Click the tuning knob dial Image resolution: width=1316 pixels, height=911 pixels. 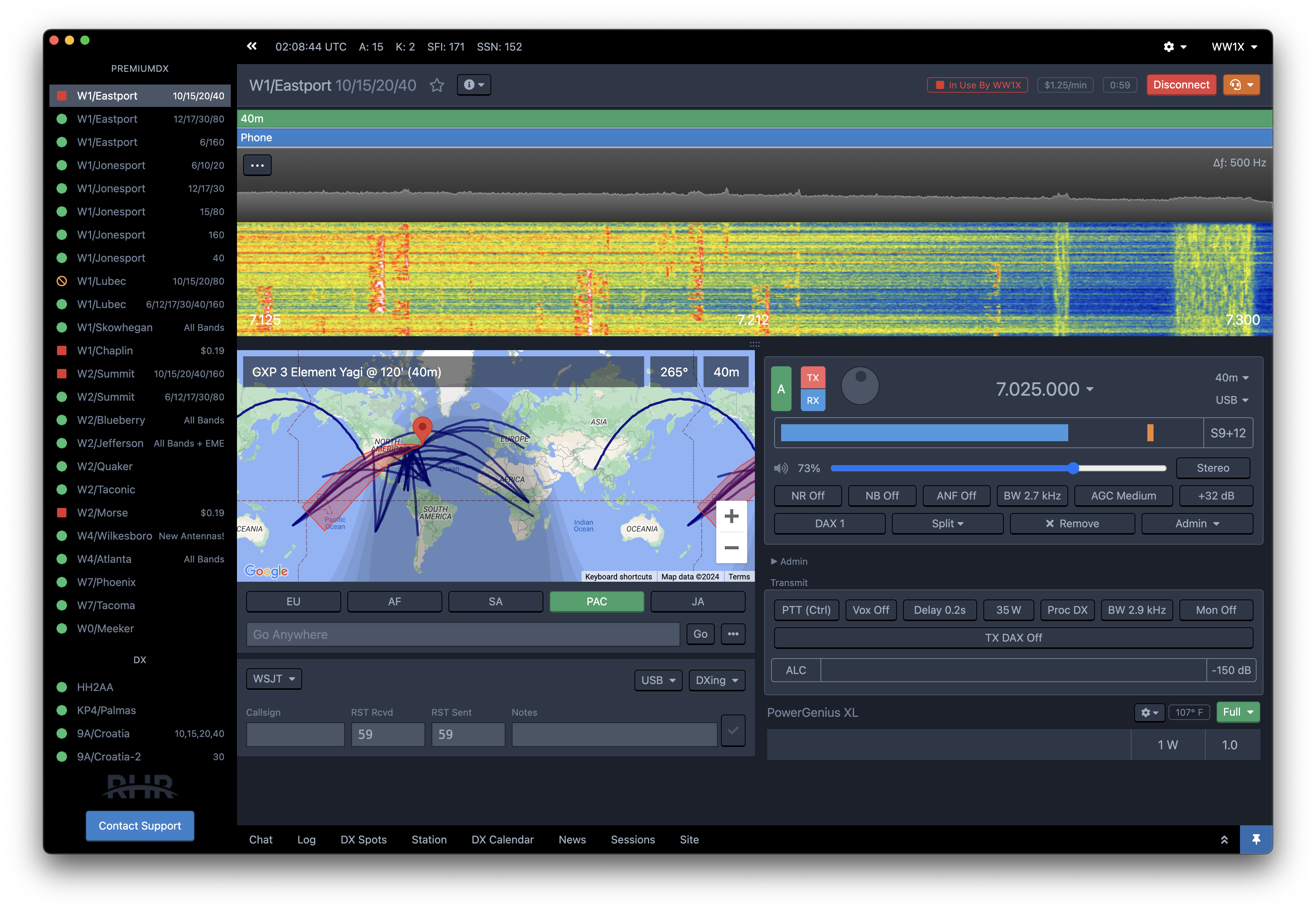tap(860, 386)
